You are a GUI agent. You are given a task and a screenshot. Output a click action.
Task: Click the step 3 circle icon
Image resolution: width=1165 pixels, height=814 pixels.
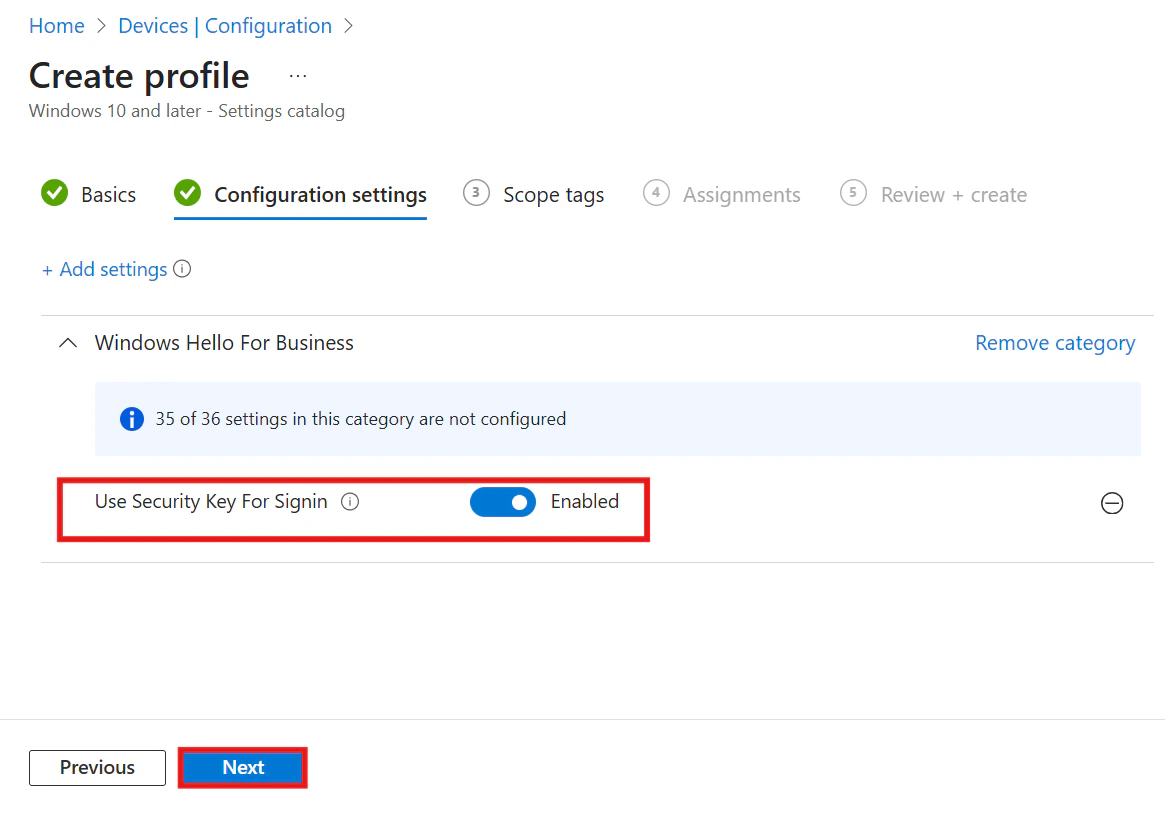pyautogui.click(x=476, y=193)
